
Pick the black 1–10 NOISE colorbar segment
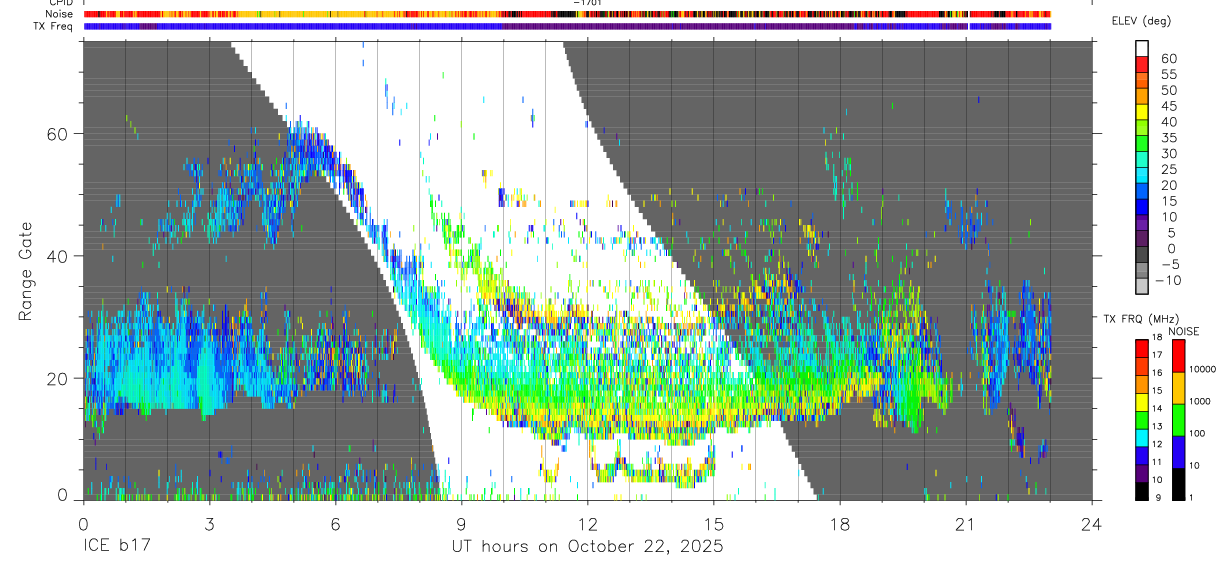pos(1178,484)
